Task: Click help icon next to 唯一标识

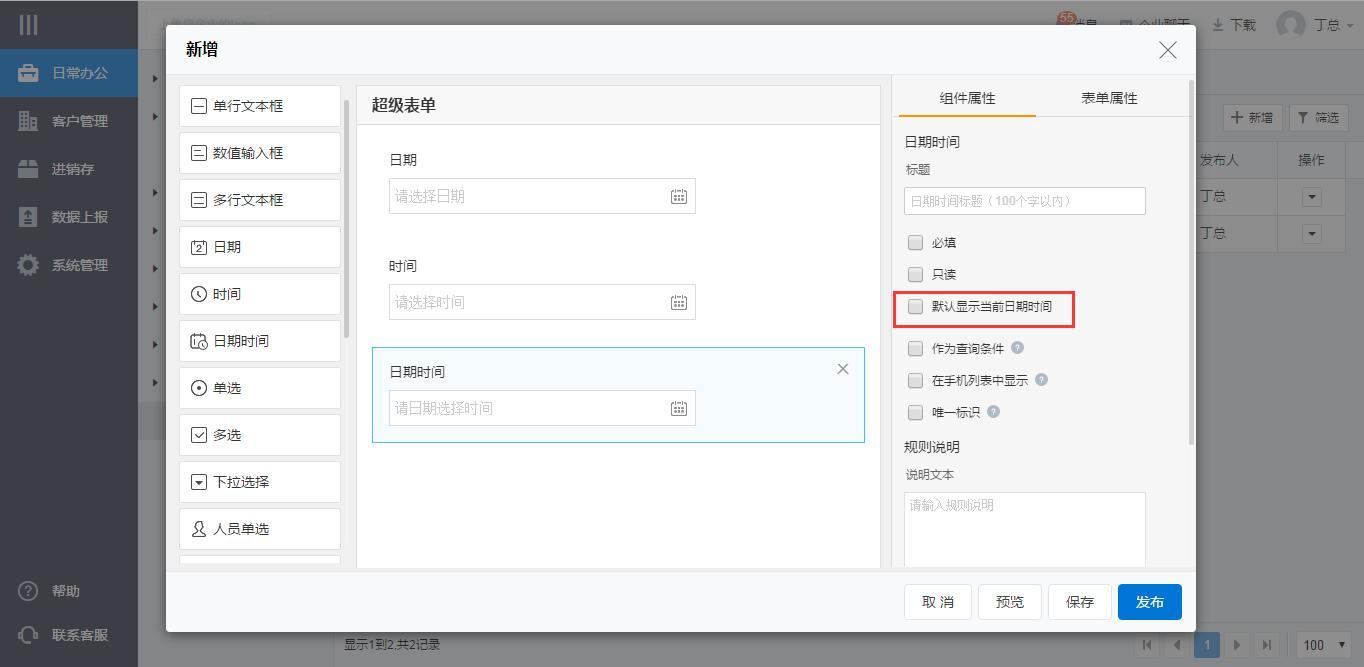Action: (993, 412)
